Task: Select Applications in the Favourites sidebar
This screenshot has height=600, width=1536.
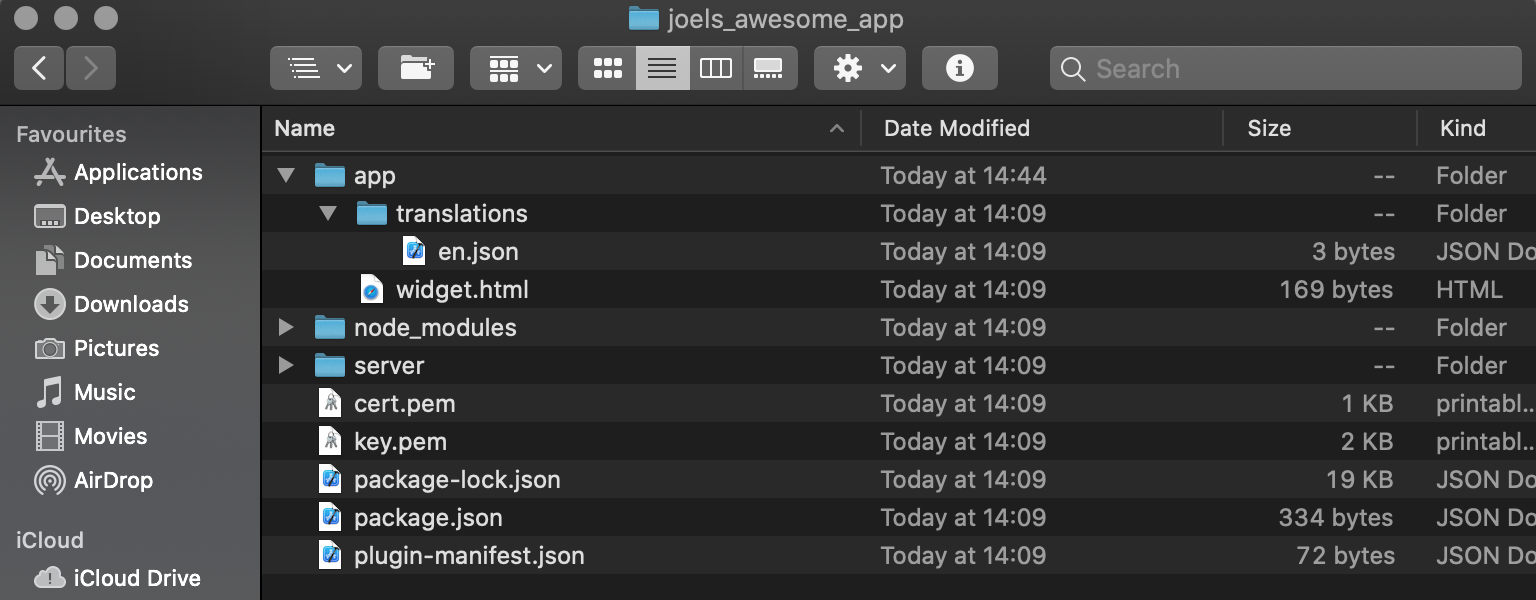Action: [137, 172]
